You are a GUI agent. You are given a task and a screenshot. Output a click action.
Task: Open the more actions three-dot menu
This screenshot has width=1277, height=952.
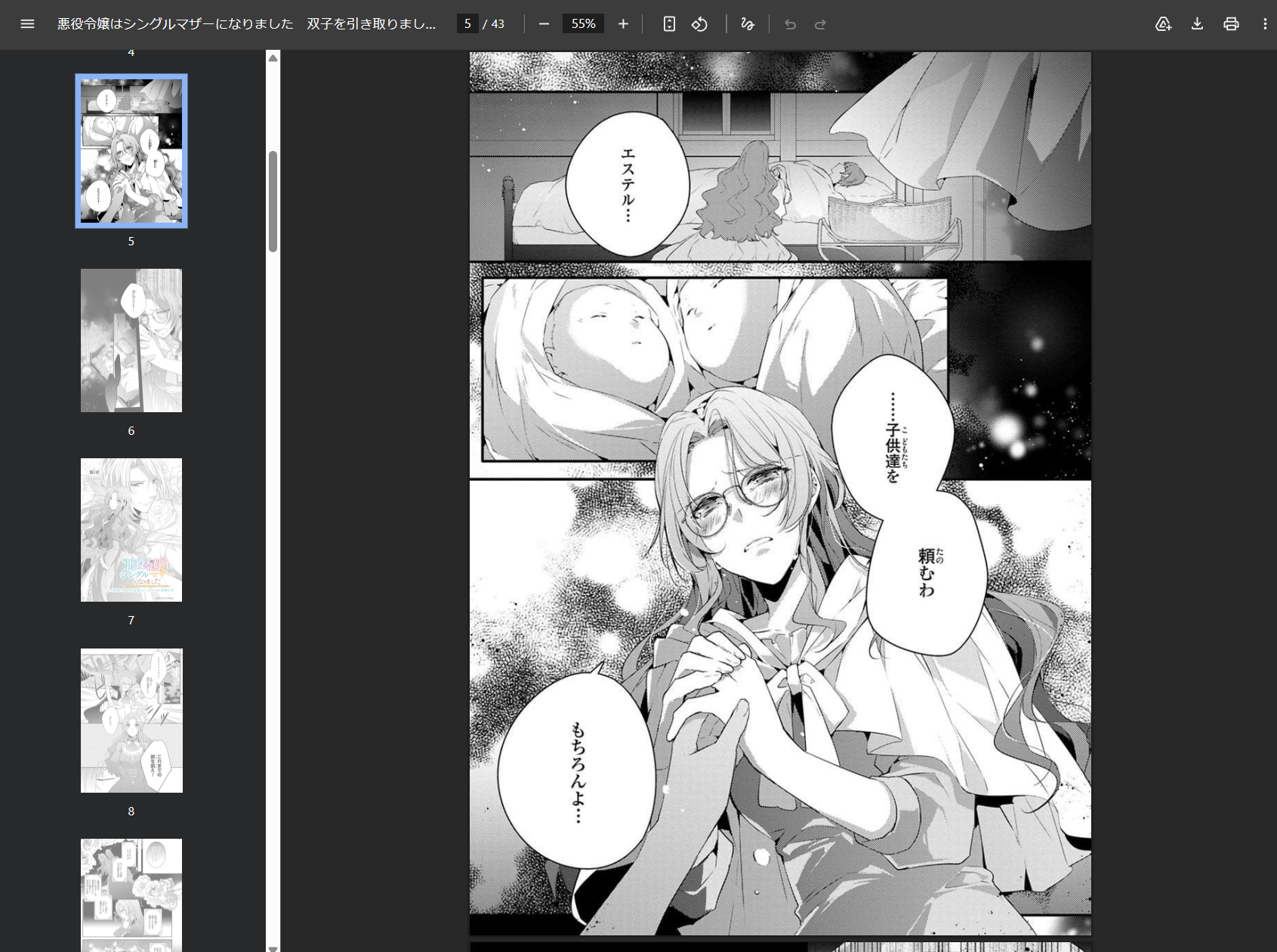(x=1265, y=24)
